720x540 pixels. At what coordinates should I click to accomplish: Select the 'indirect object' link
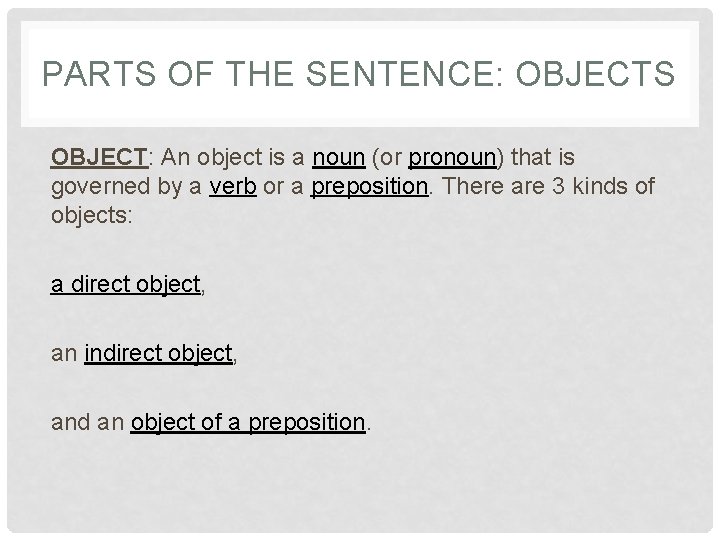(x=158, y=354)
